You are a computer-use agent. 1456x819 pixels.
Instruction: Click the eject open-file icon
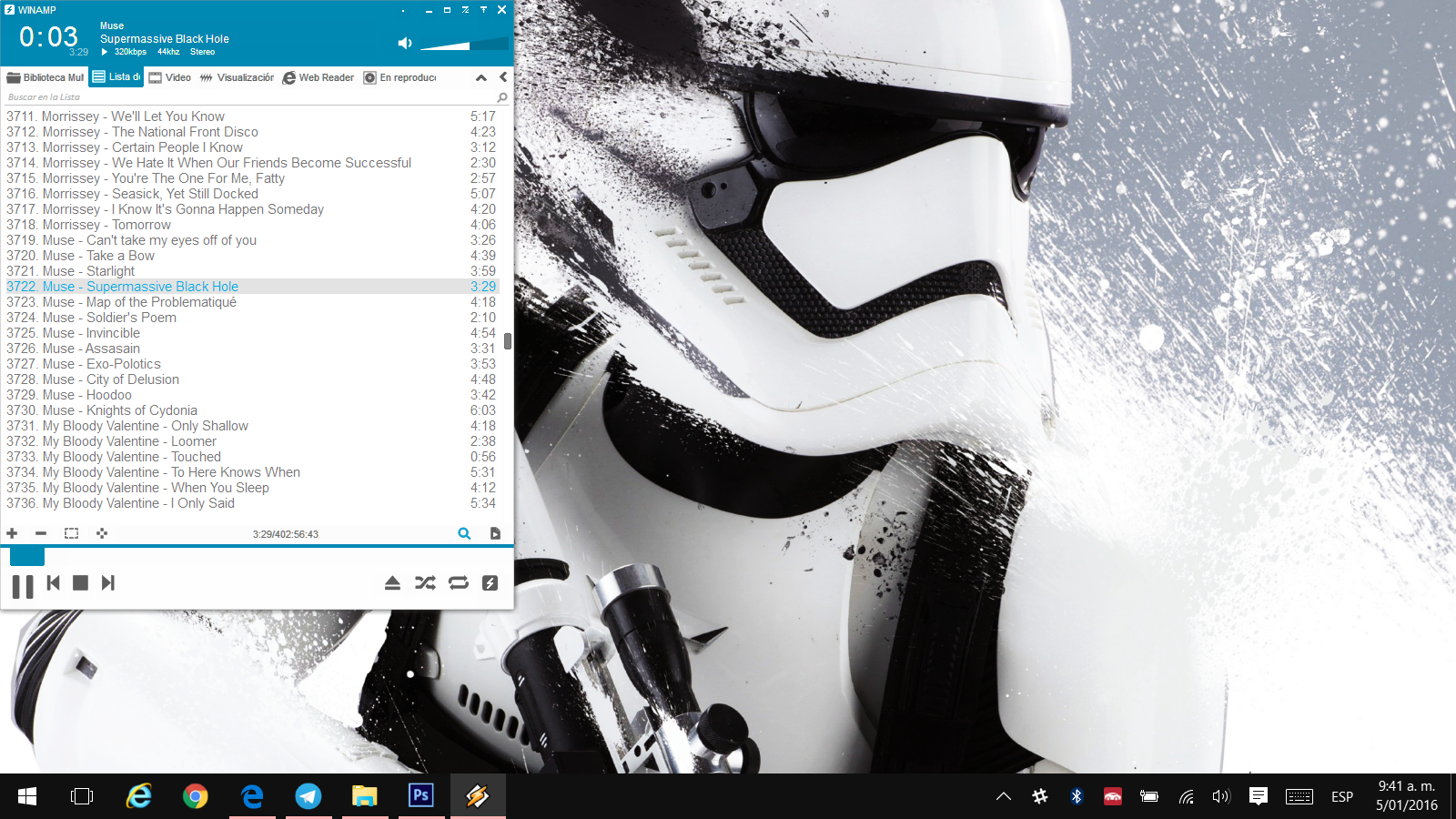392,583
